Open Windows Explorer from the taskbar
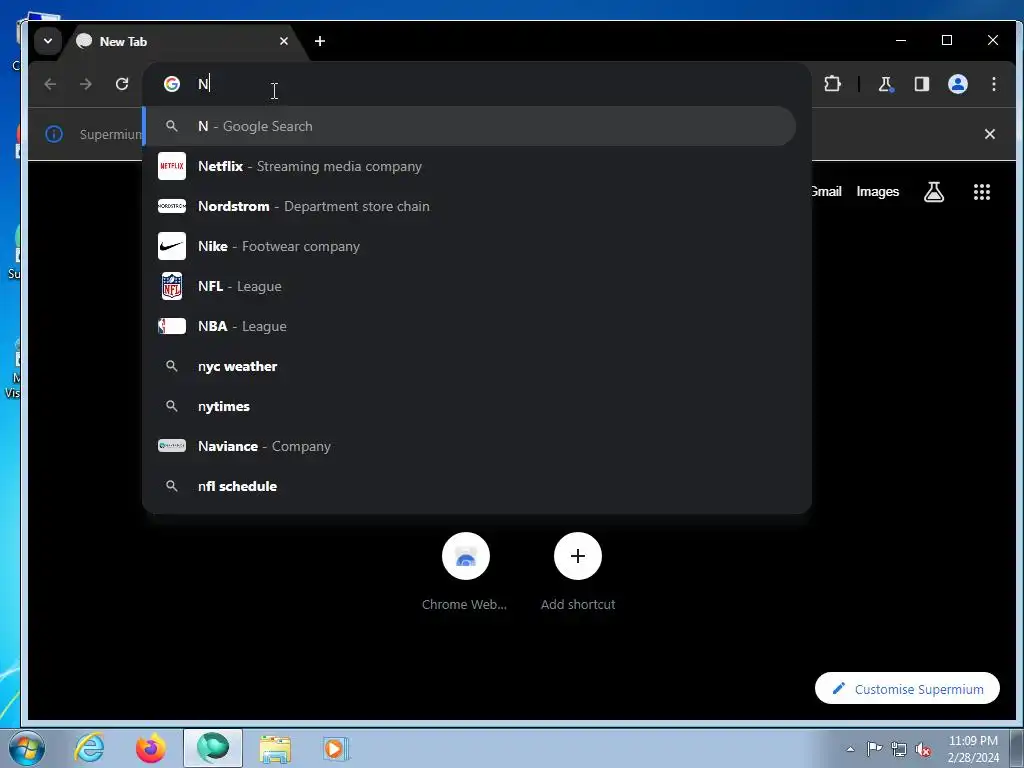1024x768 pixels. [x=275, y=749]
